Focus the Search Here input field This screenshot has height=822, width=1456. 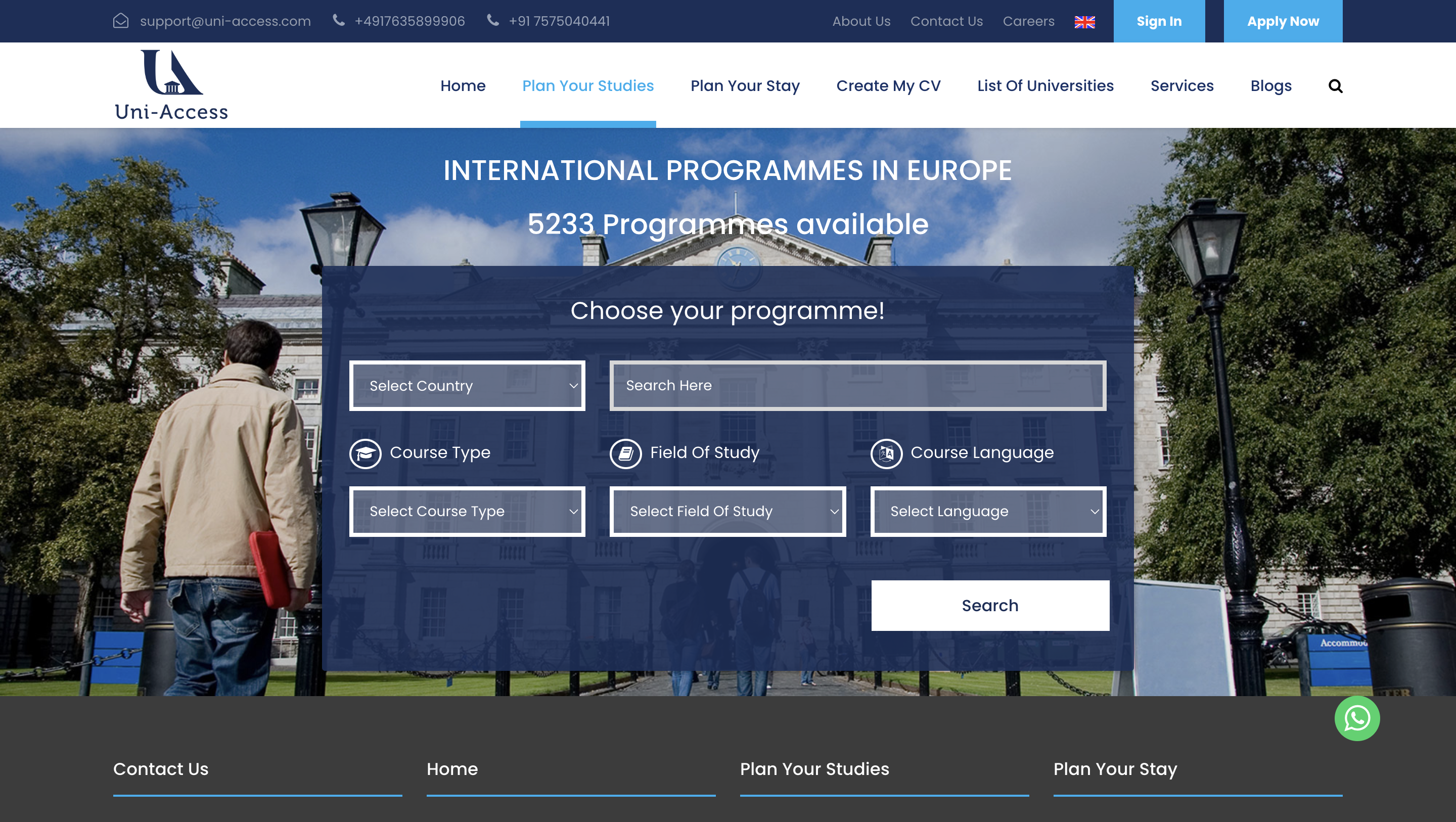click(857, 386)
